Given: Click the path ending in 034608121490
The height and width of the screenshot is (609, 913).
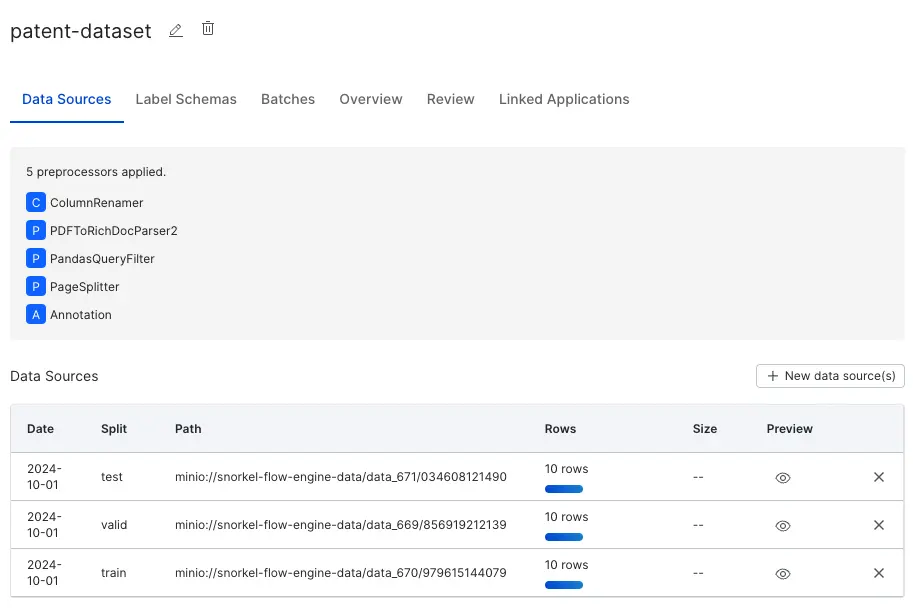Looking at the screenshot, I should [x=341, y=477].
